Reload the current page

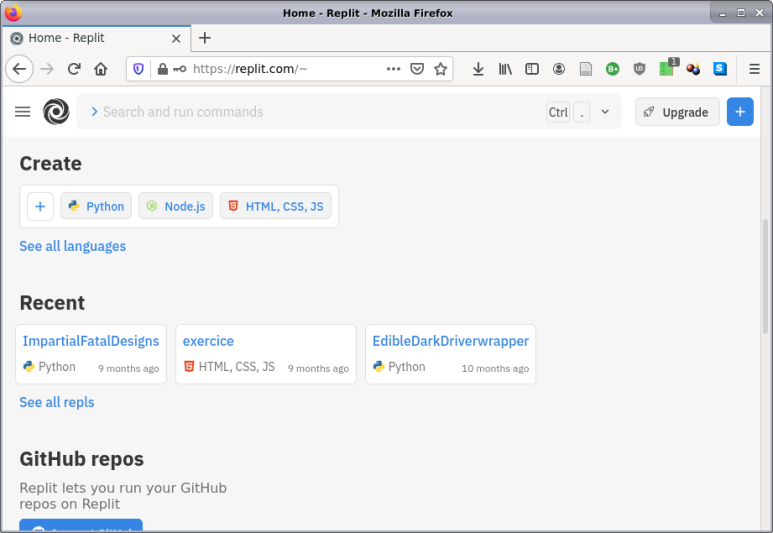(x=74, y=69)
